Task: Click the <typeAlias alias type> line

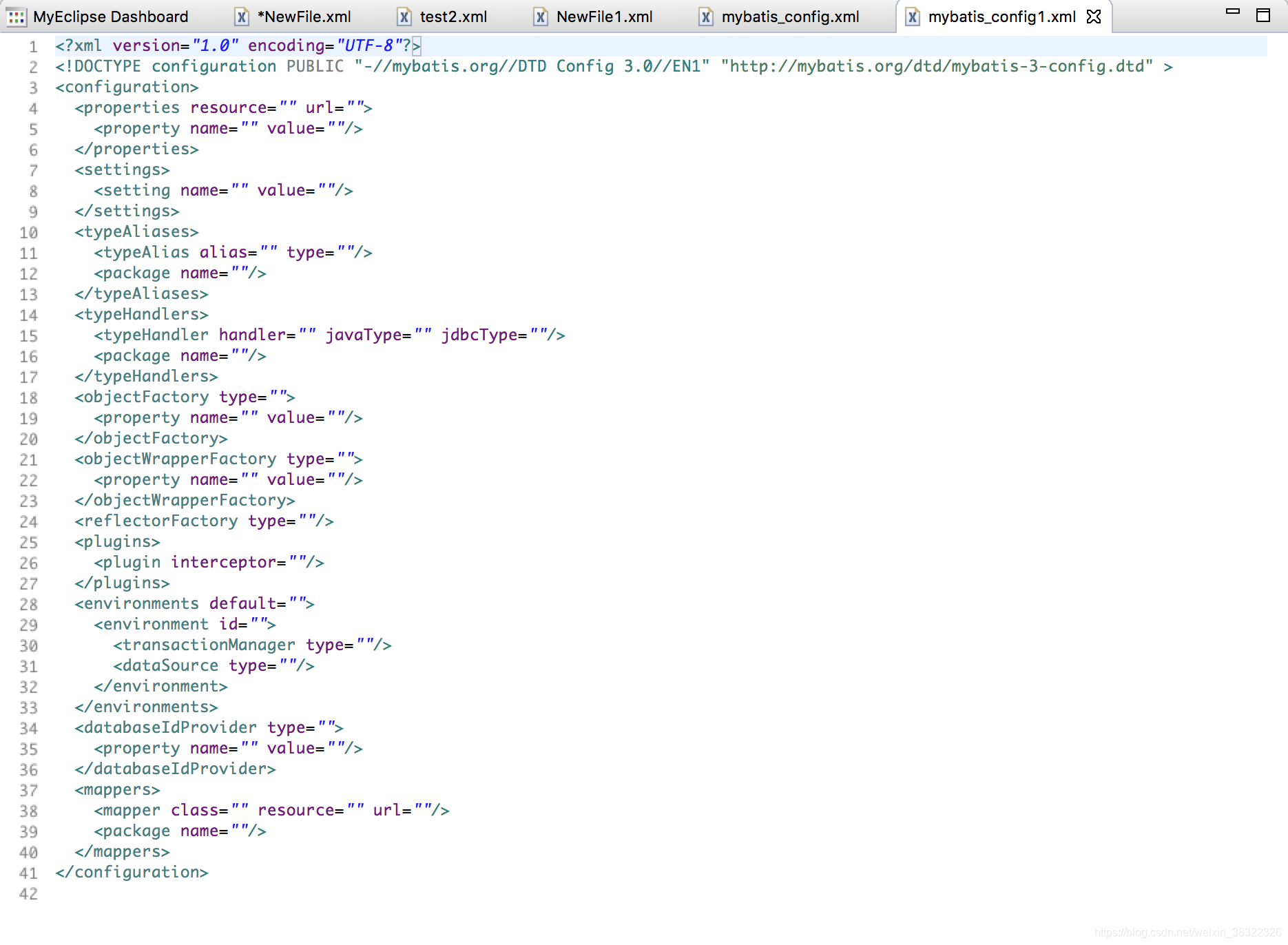Action: 233,253
